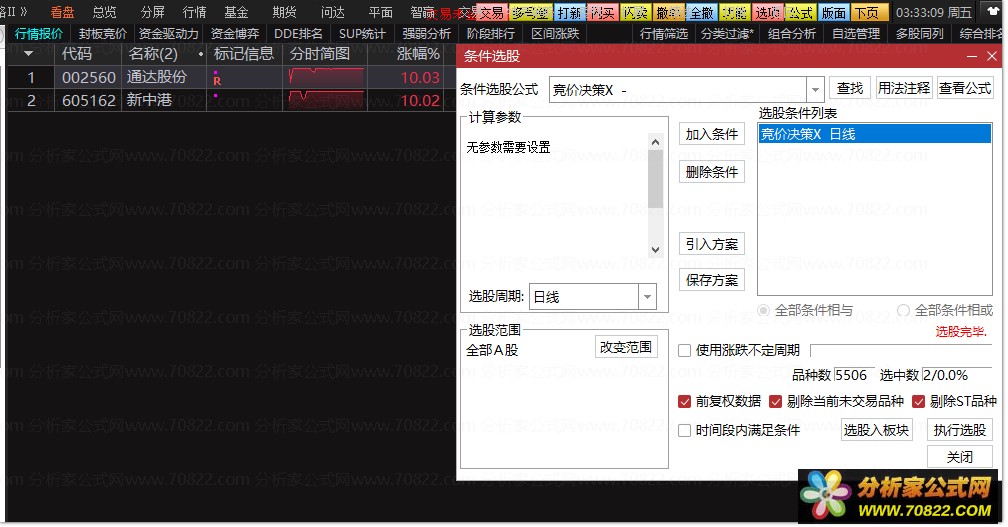Viewport: 1008px width, 527px height.
Task: Enable 使用涨跌不定周期 checkbox
Action: coord(685,351)
